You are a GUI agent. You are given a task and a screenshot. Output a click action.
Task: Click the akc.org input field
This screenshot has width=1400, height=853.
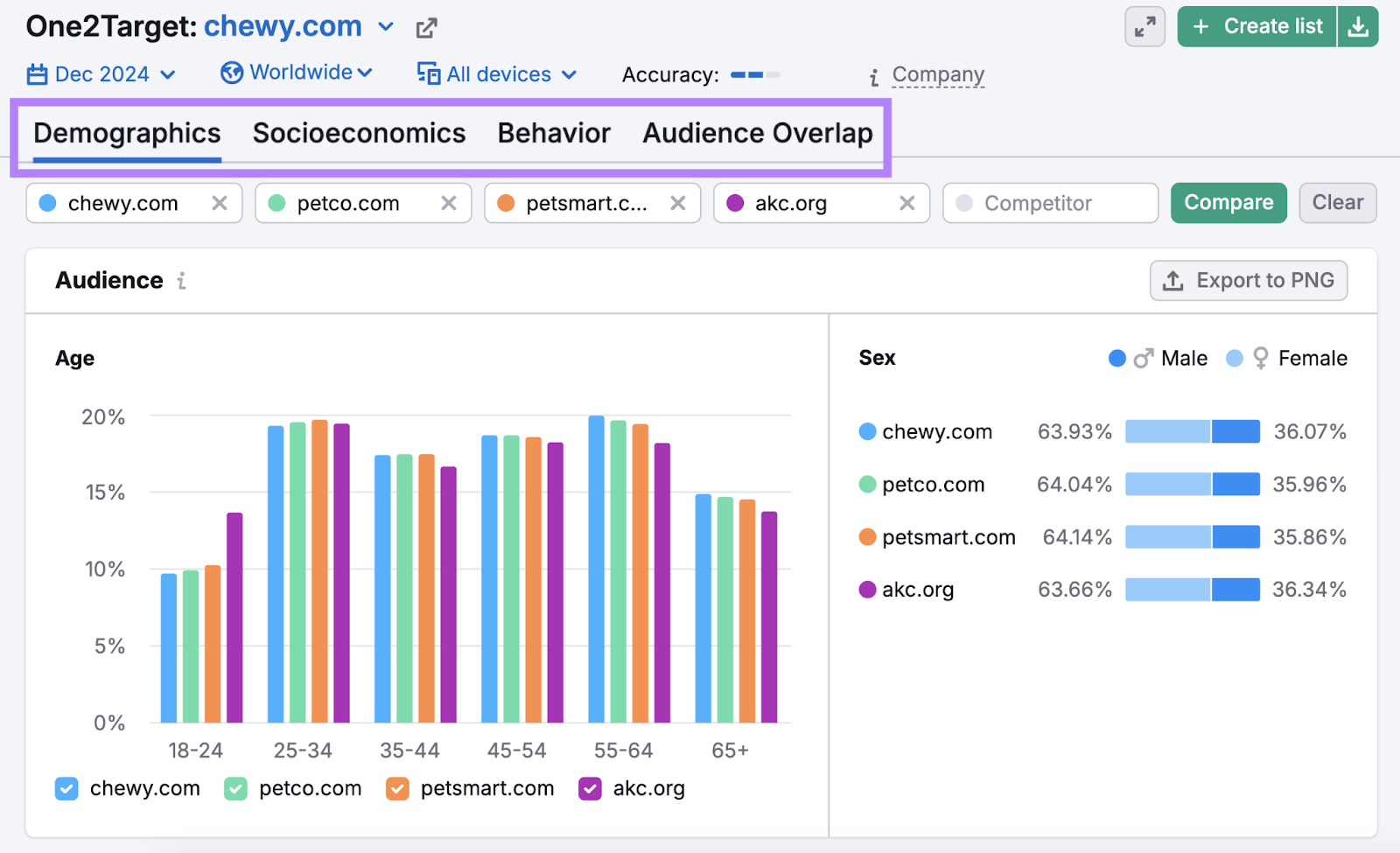822,203
